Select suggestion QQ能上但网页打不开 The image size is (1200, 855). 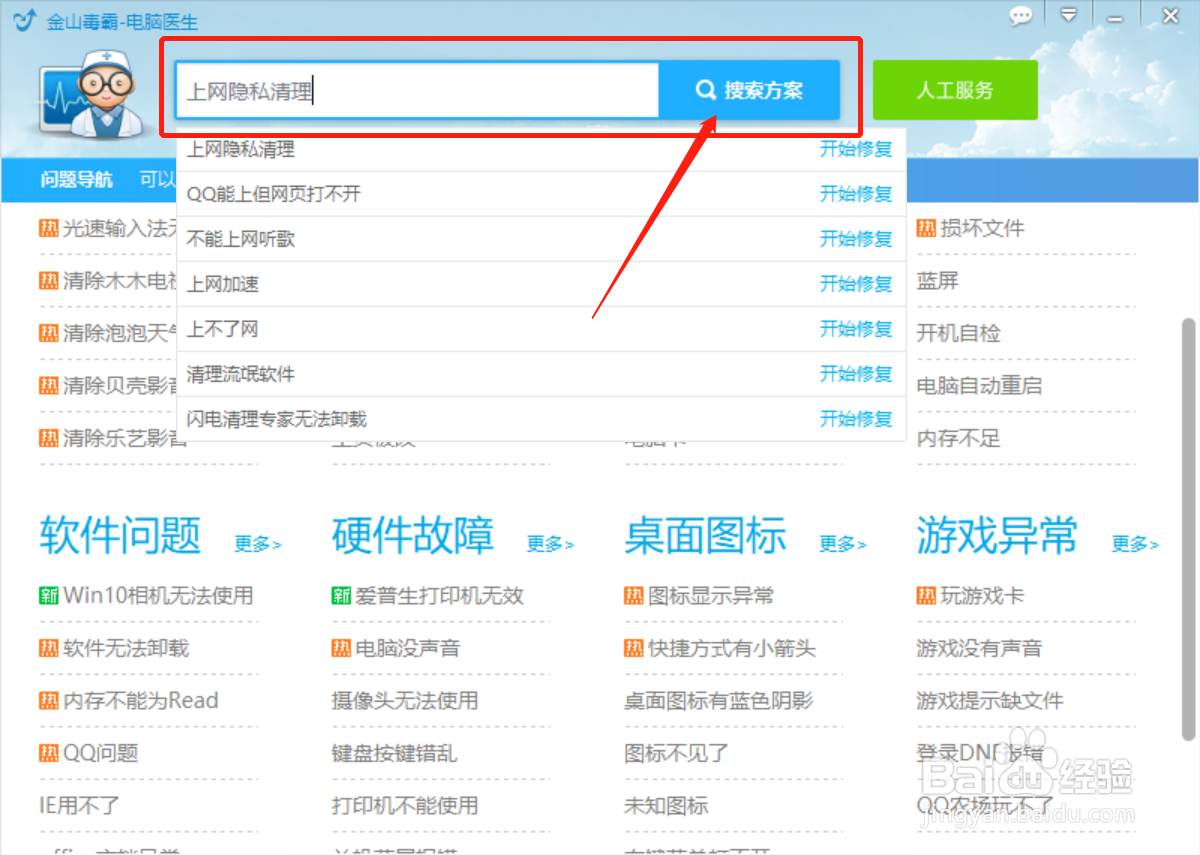pyautogui.click(x=274, y=194)
